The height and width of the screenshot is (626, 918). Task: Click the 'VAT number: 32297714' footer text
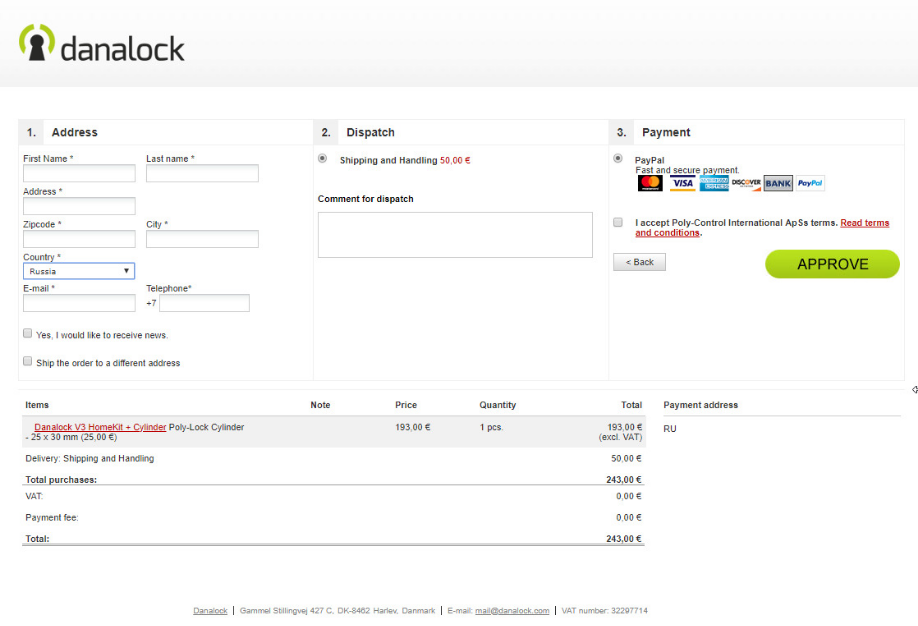[x=604, y=611]
